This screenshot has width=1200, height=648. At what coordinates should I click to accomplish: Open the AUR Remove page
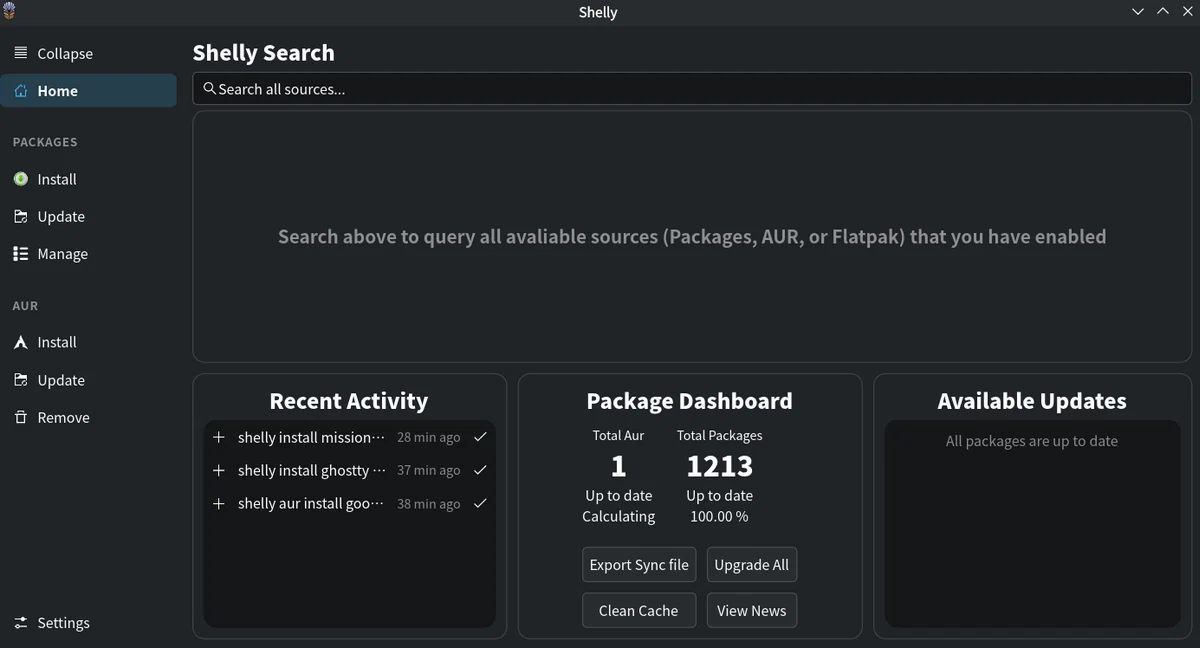click(88, 417)
